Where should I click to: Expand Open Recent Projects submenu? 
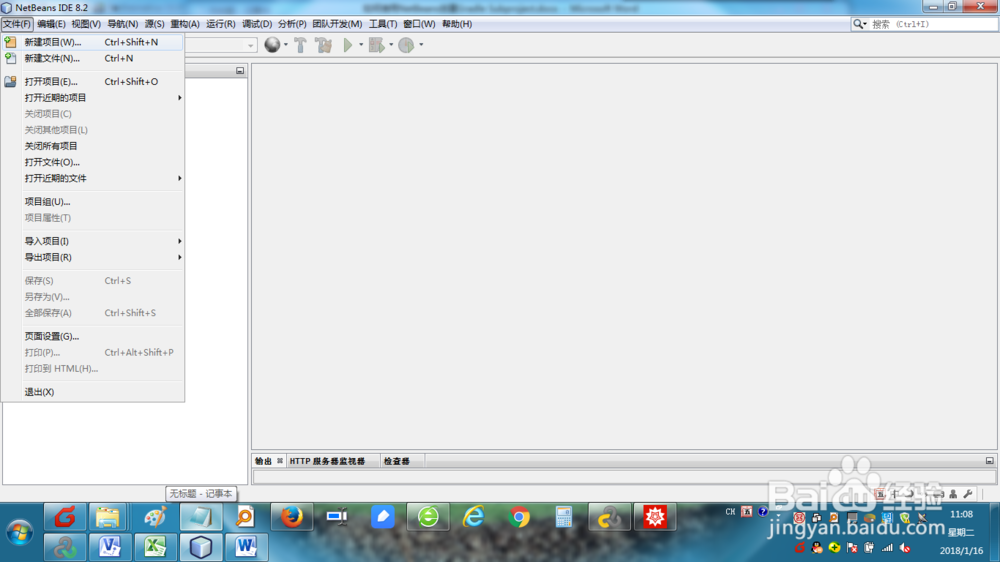(x=93, y=98)
